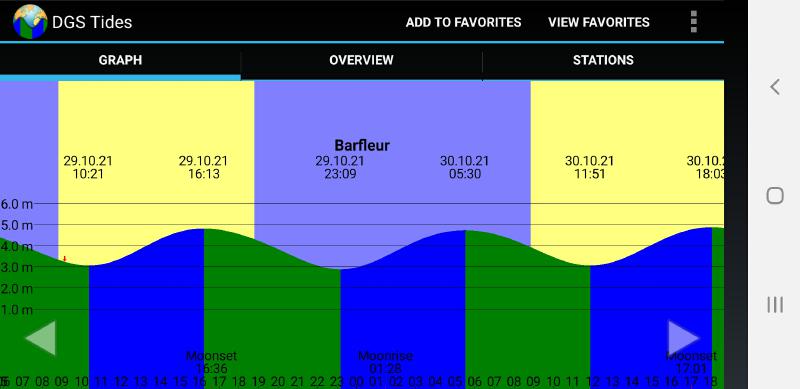This screenshot has height=389, width=800.
Task: Select the GRAPH tab
Action: point(120,60)
